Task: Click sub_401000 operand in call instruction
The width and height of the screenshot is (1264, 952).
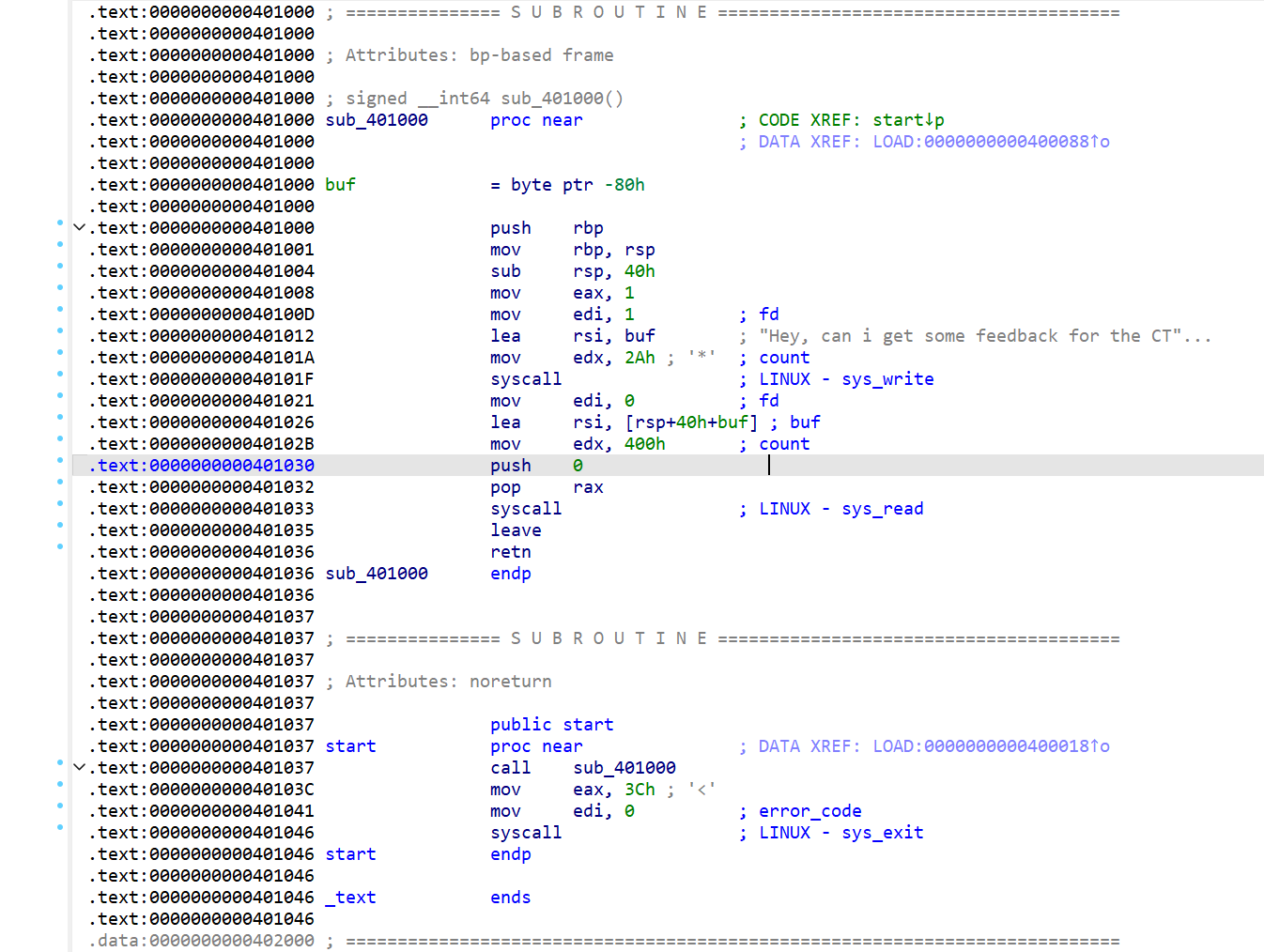Action: [x=624, y=768]
